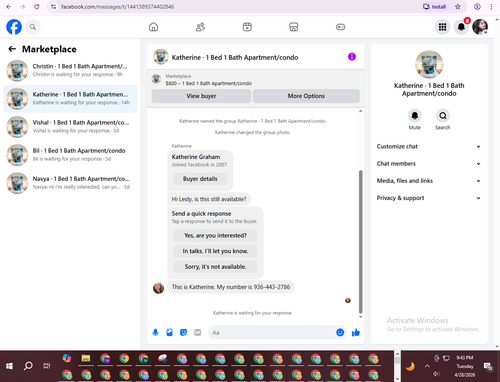Select the Katherine apartment conversation

70,99
